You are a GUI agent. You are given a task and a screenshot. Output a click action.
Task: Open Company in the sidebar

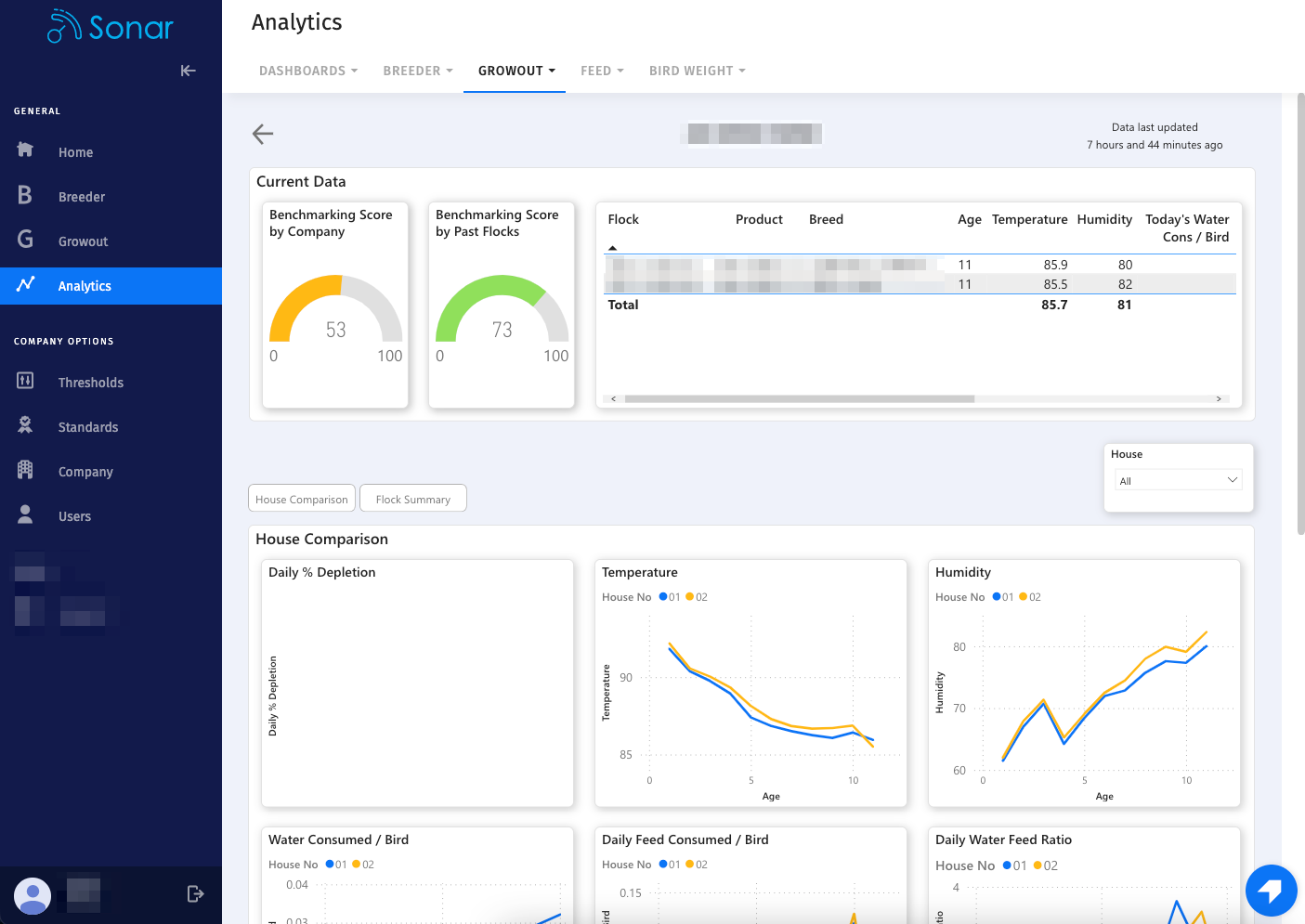[85, 472]
